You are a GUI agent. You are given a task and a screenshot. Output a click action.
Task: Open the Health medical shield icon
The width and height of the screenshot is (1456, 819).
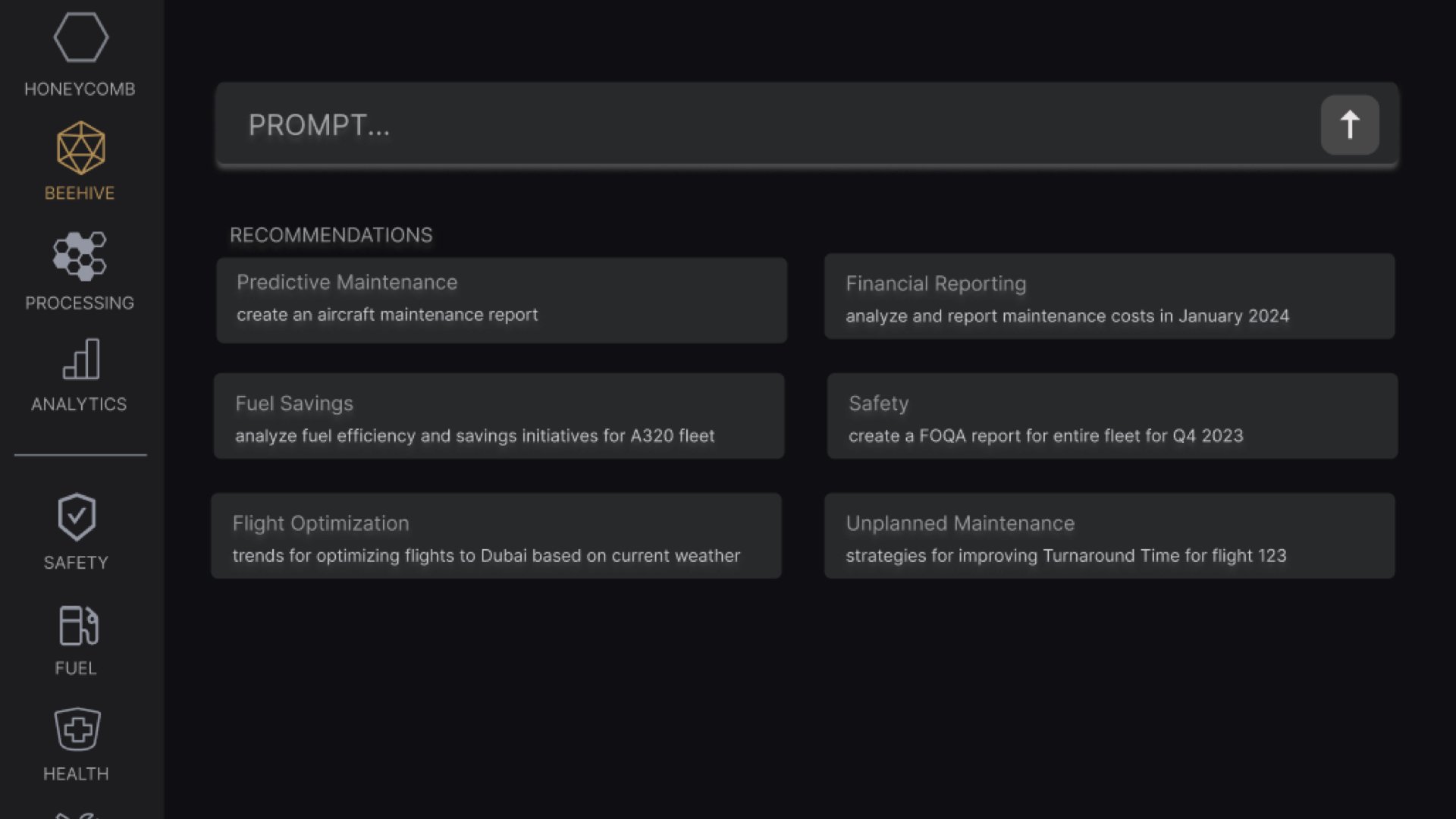click(x=77, y=730)
